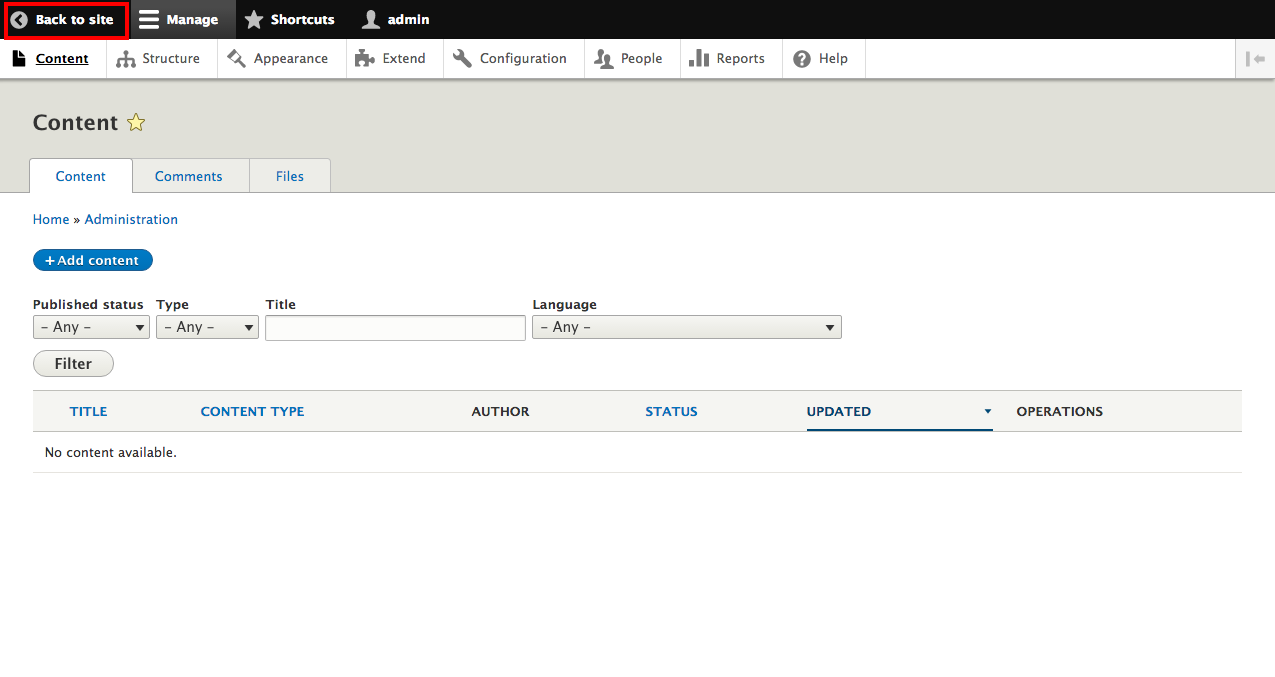The height and width of the screenshot is (677, 1275).
Task: Click the Appearance paint icon
Action: (237, 59)
